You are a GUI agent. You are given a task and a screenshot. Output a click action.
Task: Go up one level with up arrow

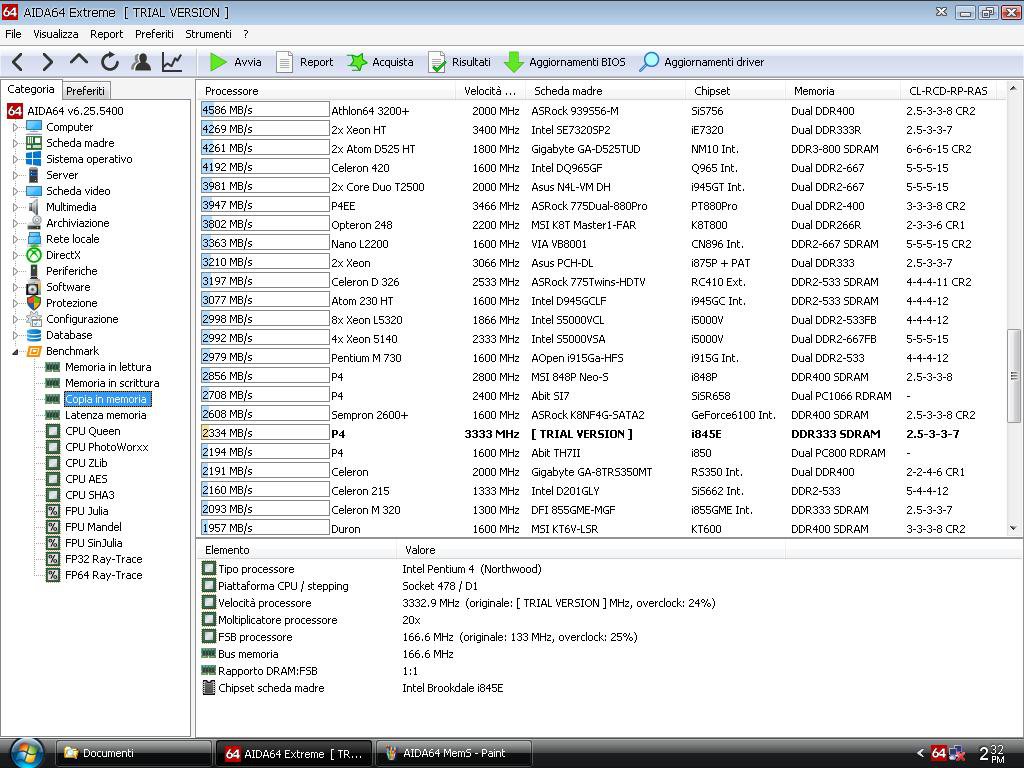79,62
